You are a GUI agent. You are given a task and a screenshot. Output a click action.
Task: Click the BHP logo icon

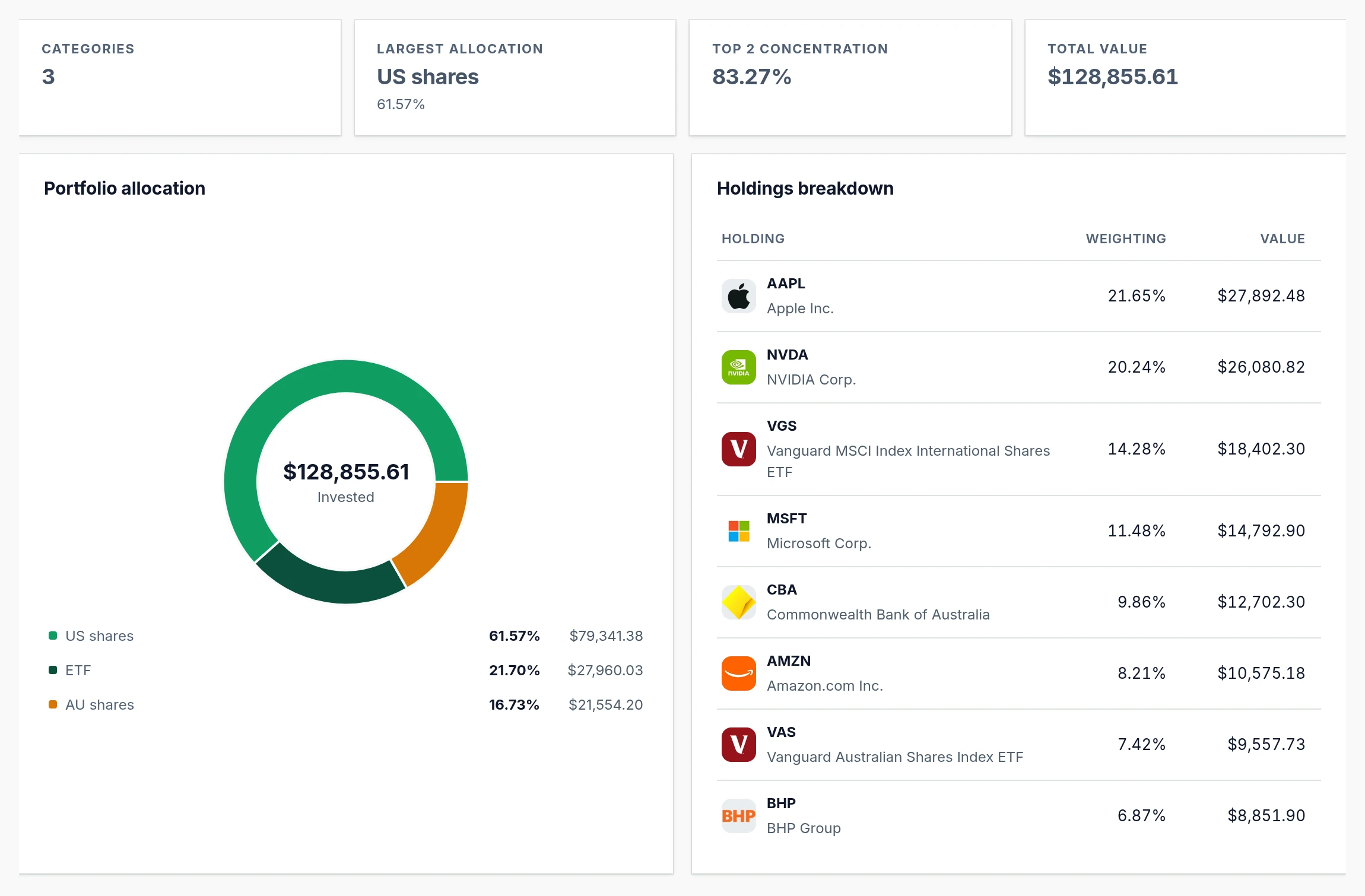coord(738,816)
